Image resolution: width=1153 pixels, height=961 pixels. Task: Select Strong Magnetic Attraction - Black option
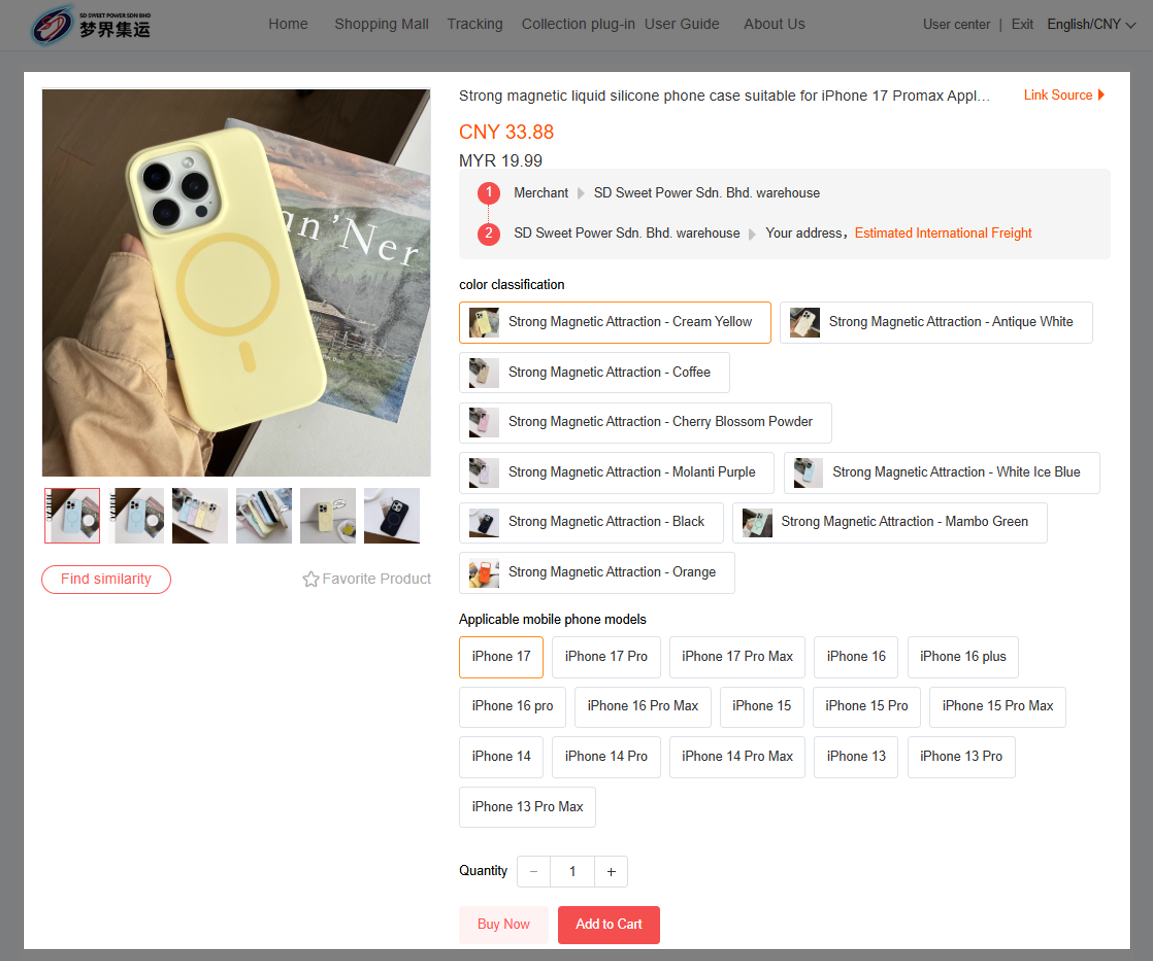tap(591, 523)
